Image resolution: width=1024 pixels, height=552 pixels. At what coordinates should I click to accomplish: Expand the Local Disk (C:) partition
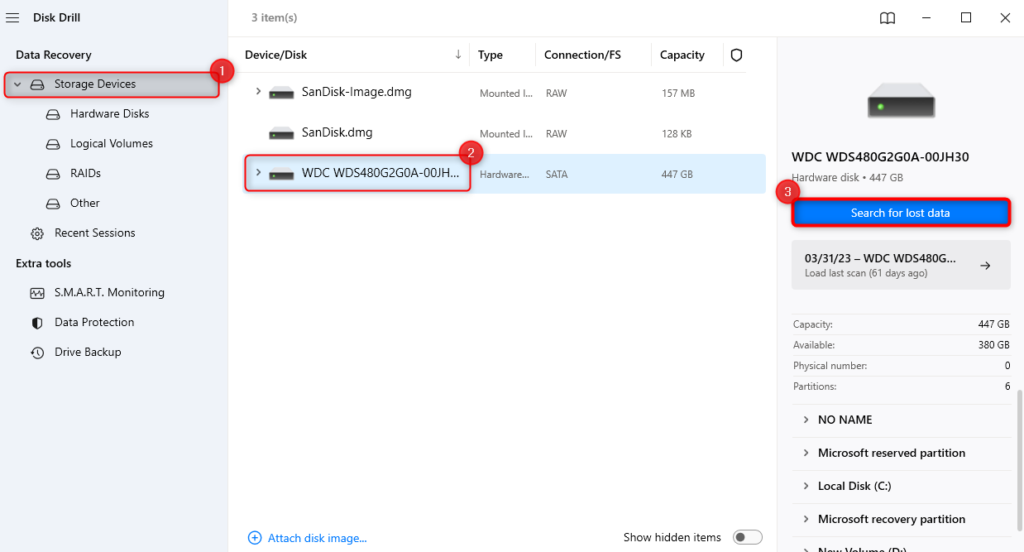click(x=806, y=486)
